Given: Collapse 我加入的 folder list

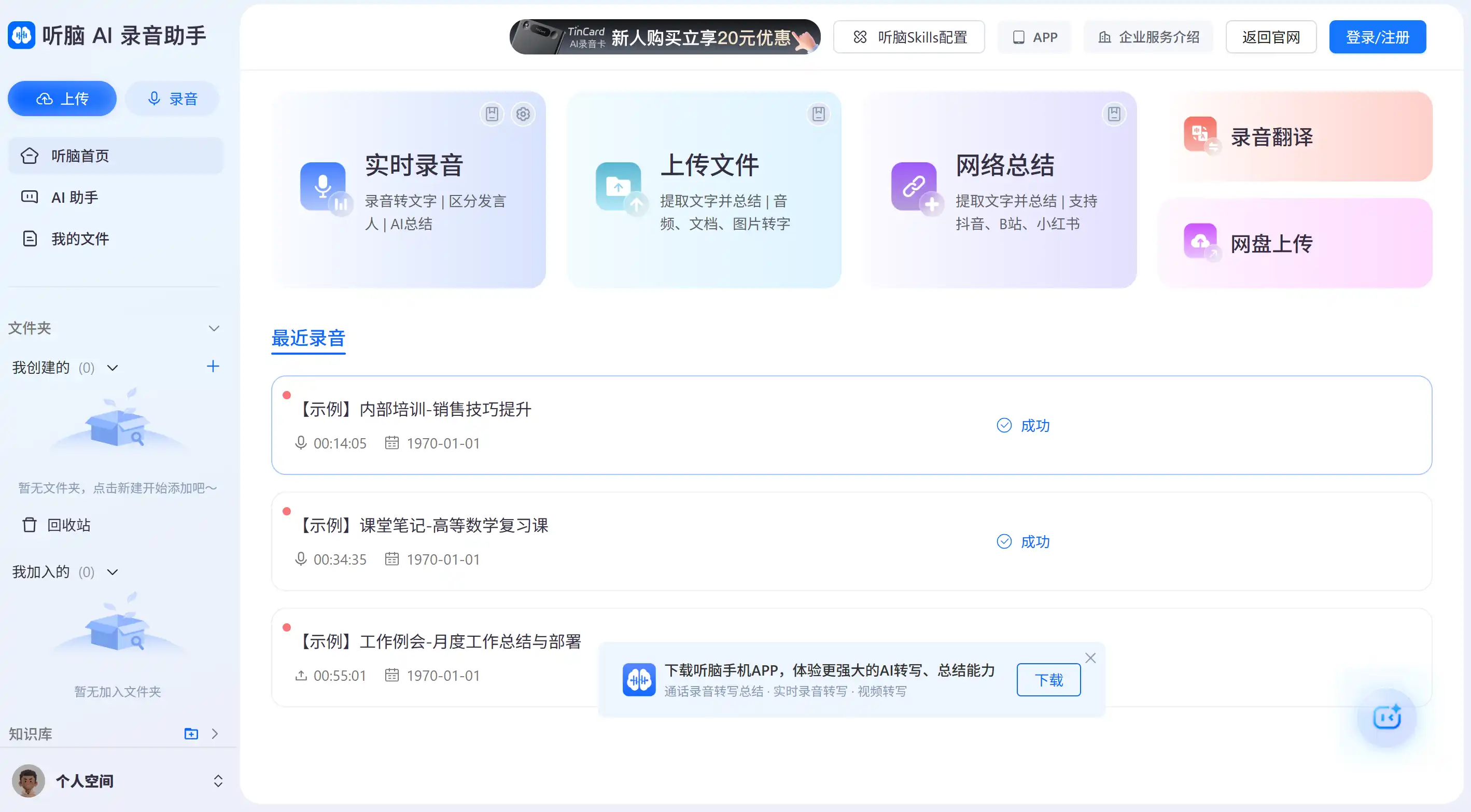Looking at the screenshot, I should tap(113, 572).
